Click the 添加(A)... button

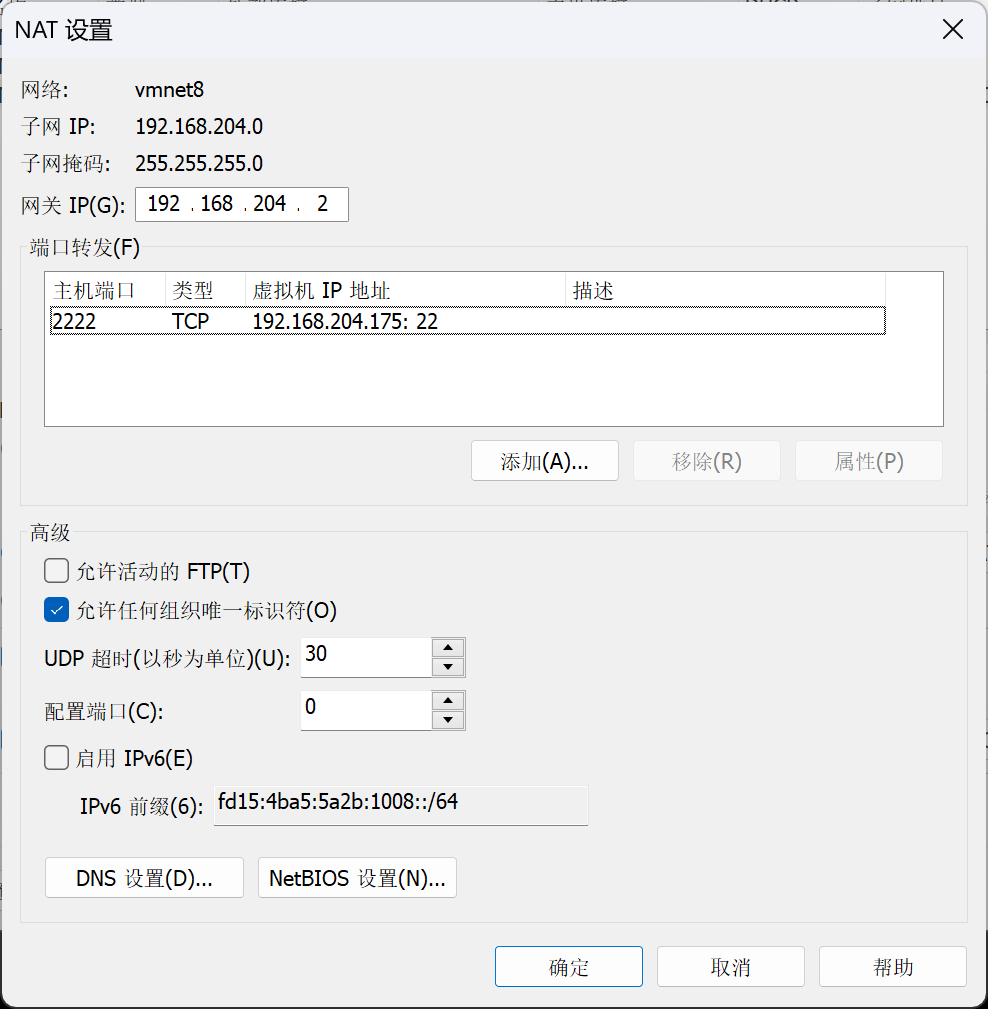click(x=544, y=461)
